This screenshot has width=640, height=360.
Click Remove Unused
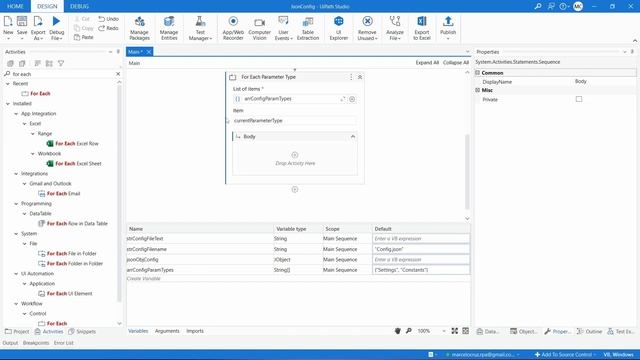pyautogui.click(x=367, y=28)
